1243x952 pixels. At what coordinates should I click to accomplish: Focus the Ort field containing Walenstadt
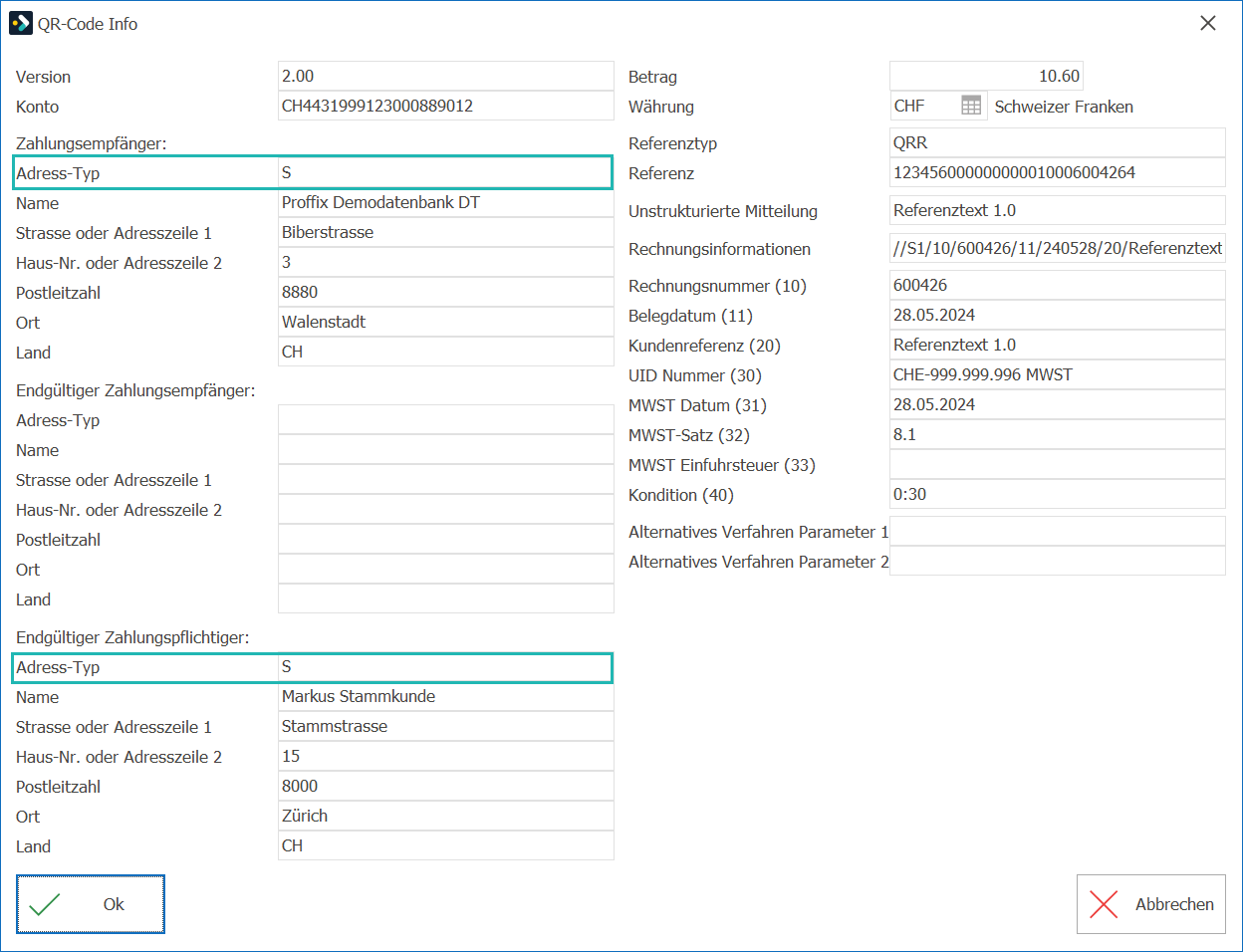point(446,322)
